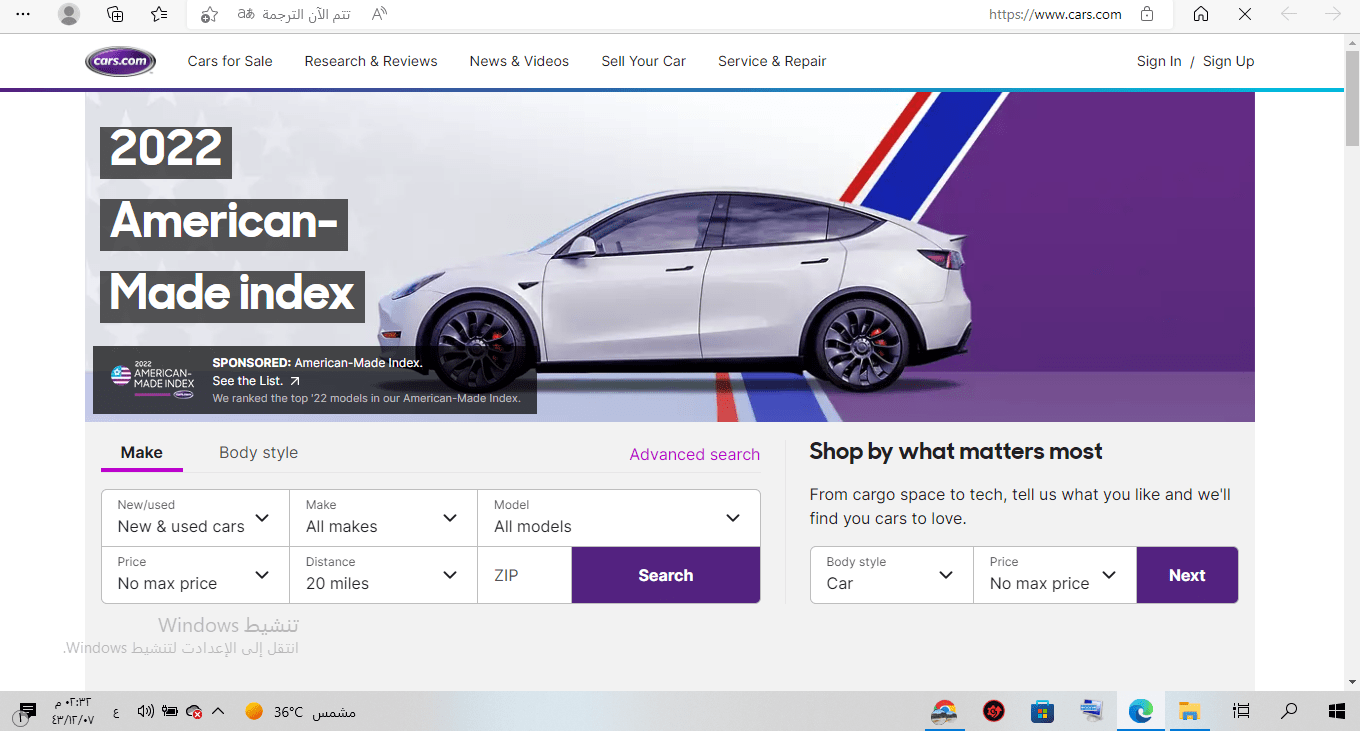The width and height of the screenshot is (1360, 731).
Task: Click into the ZIP input field
Action: 524,575
